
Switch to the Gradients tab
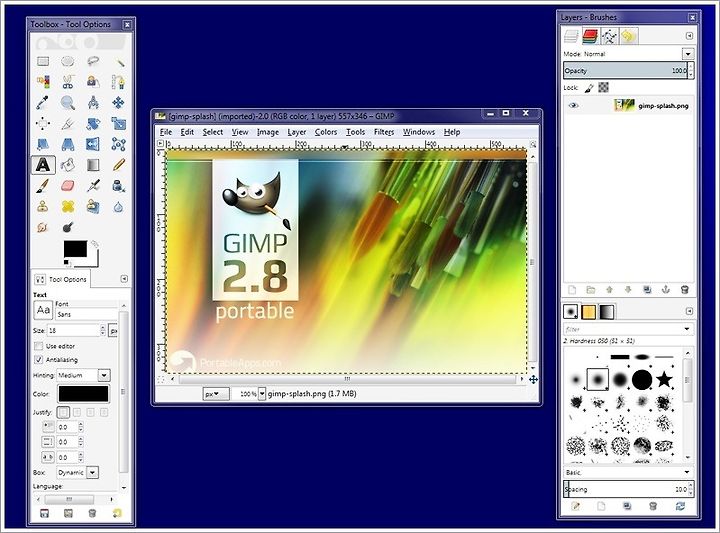[607, 312]
